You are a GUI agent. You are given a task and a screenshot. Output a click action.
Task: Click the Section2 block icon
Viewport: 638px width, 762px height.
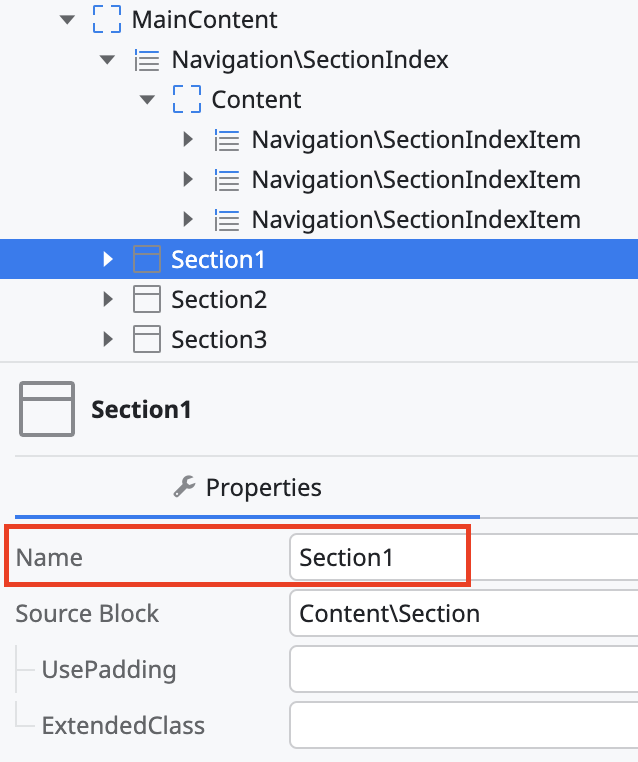[x=147, y=300]
